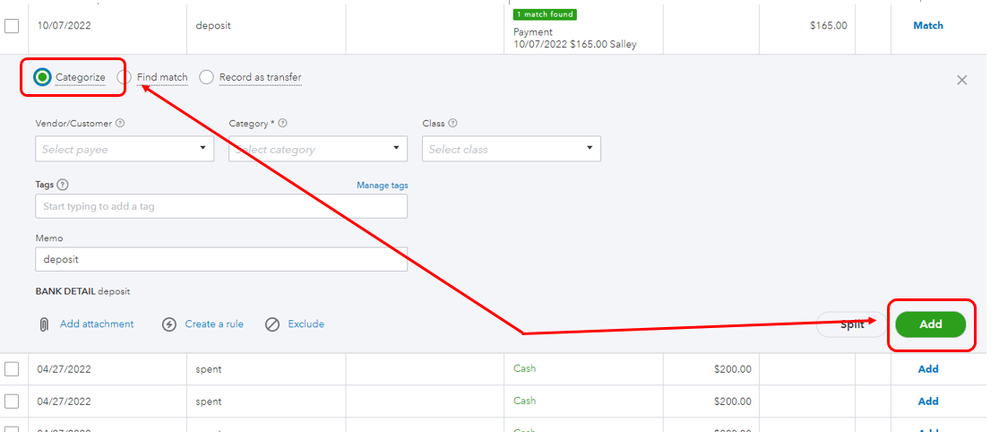999x432 pixels.
Task: Click the Manage tags link
Action: click(382, 185)
